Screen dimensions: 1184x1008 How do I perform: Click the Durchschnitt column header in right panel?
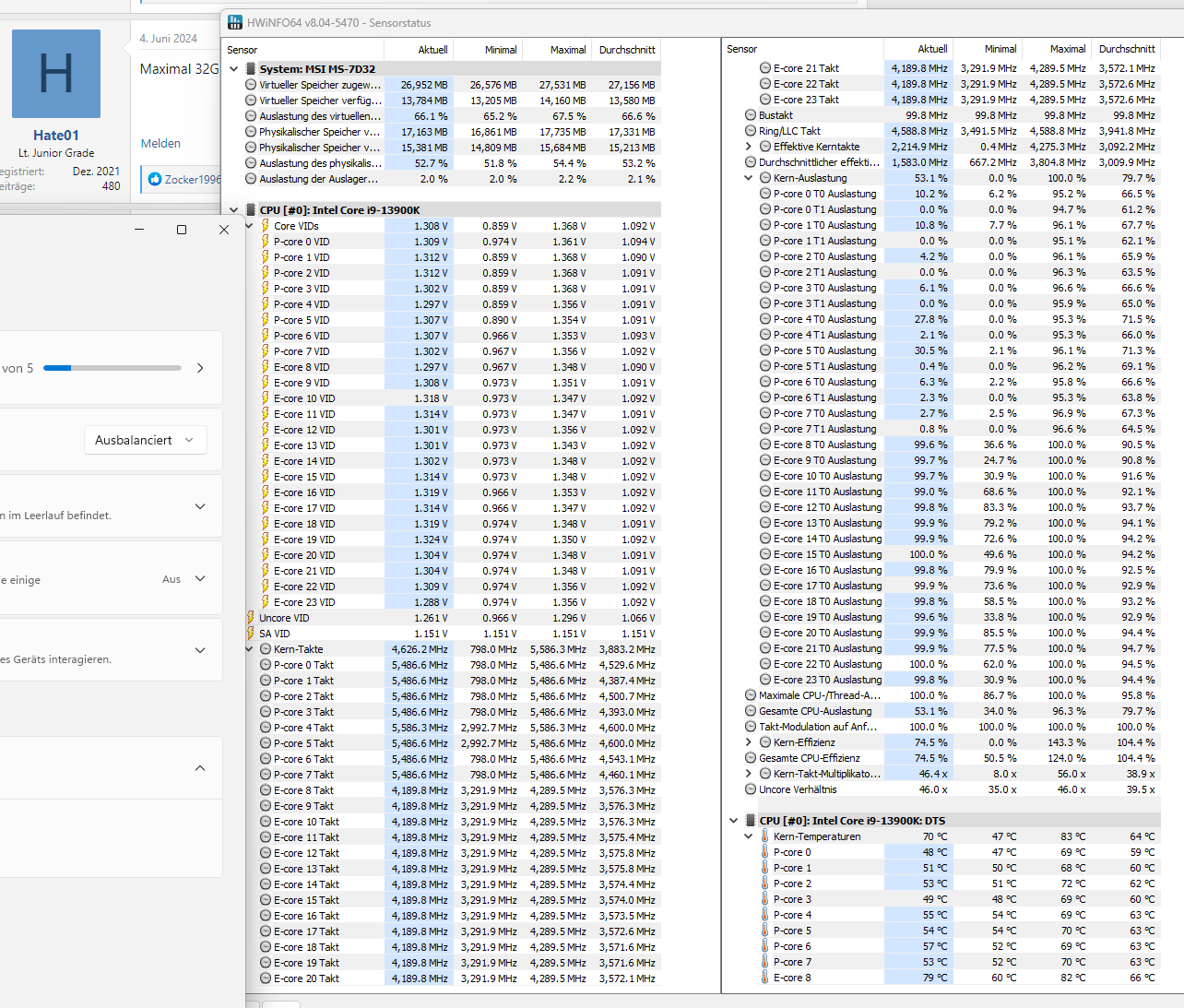[1125, 48]
